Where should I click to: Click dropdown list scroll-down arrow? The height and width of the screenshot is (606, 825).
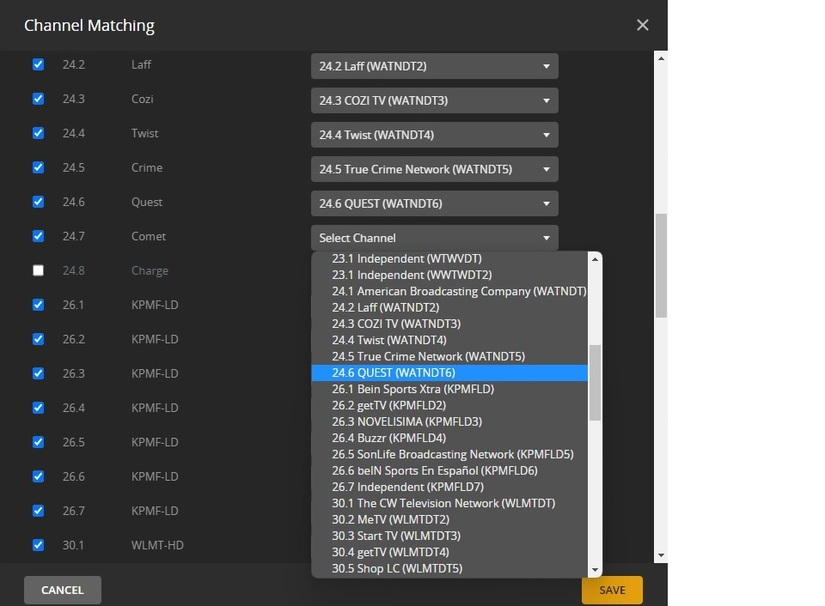coord(595,570)
